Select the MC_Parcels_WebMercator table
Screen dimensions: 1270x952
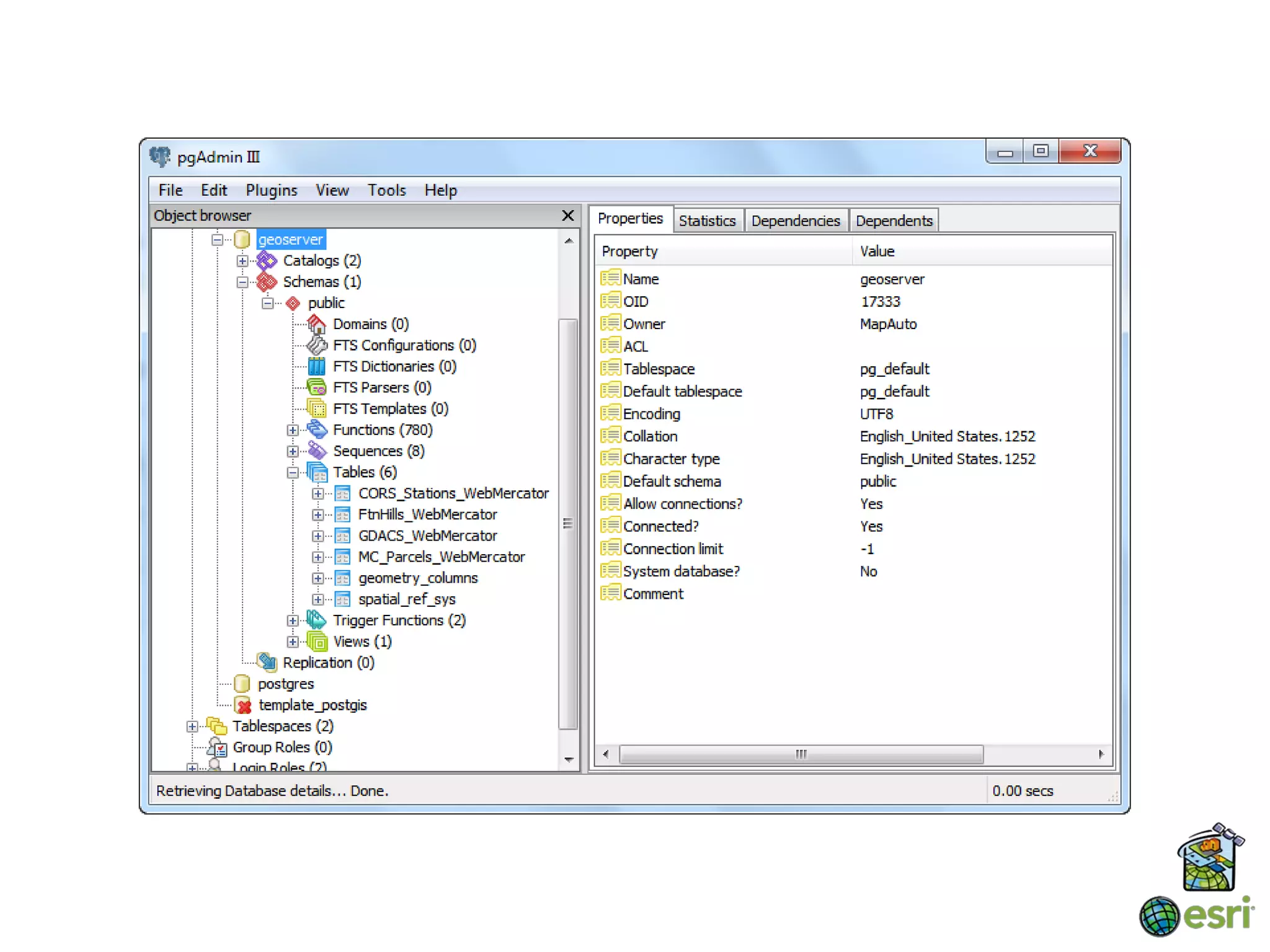[441, 557]
